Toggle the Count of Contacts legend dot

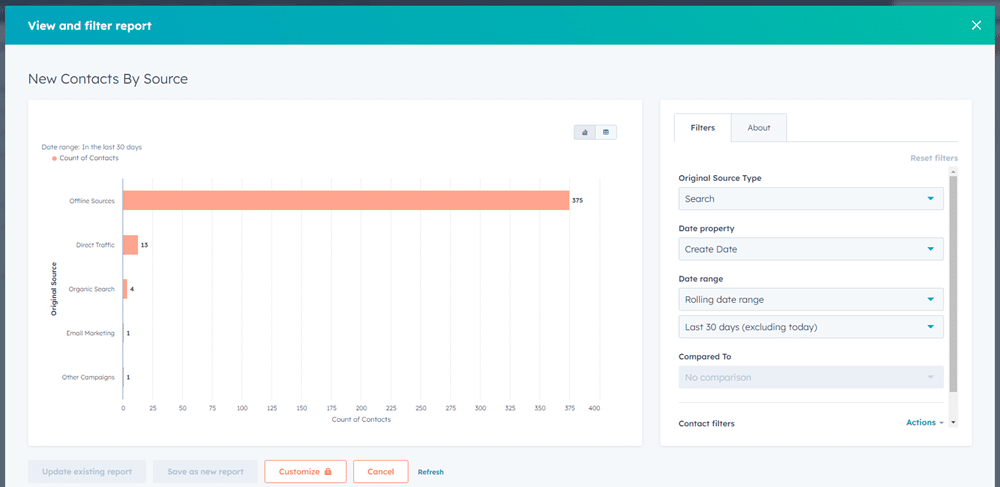click(54, 158)
